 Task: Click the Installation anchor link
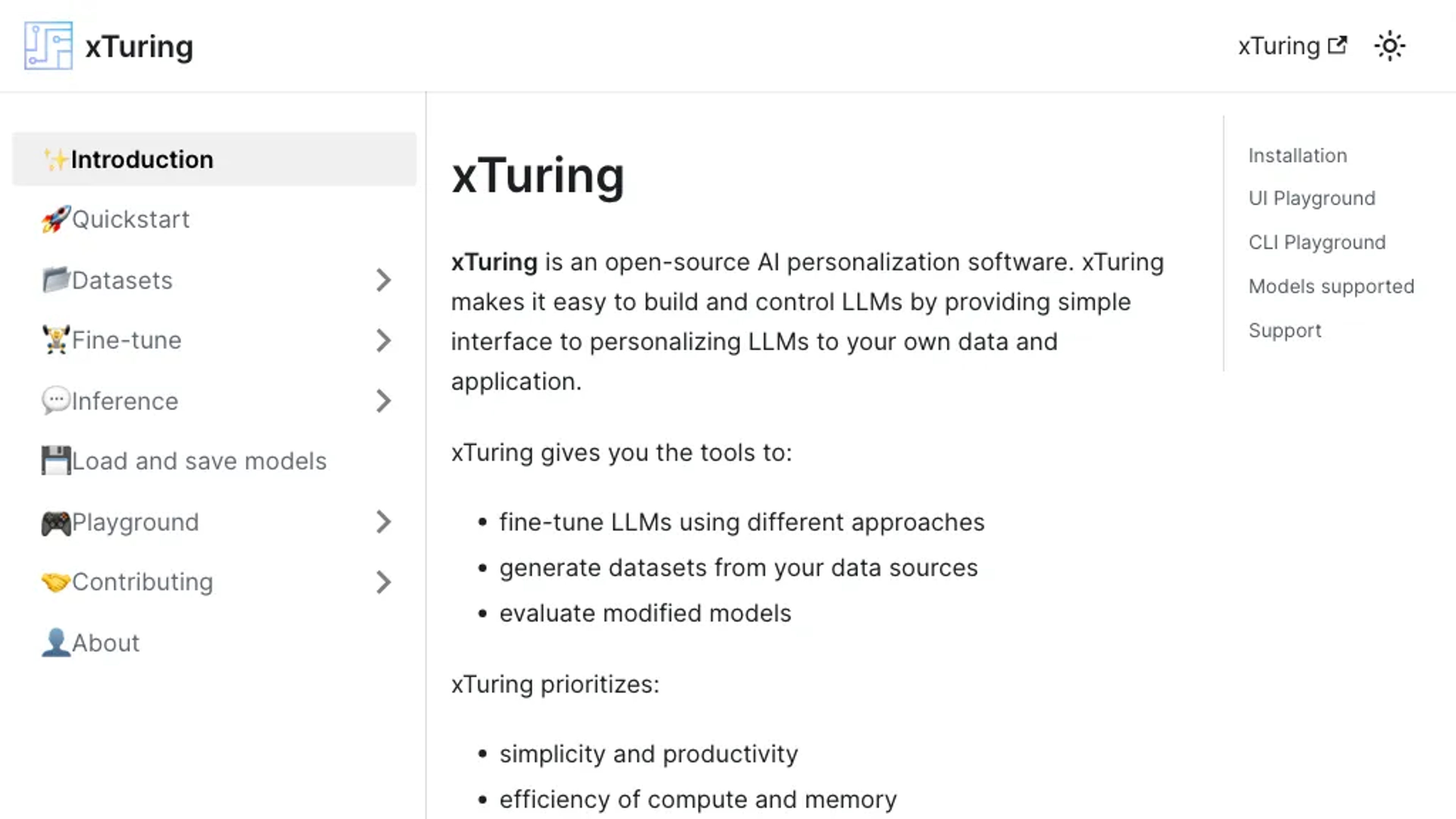[1298, 155]
